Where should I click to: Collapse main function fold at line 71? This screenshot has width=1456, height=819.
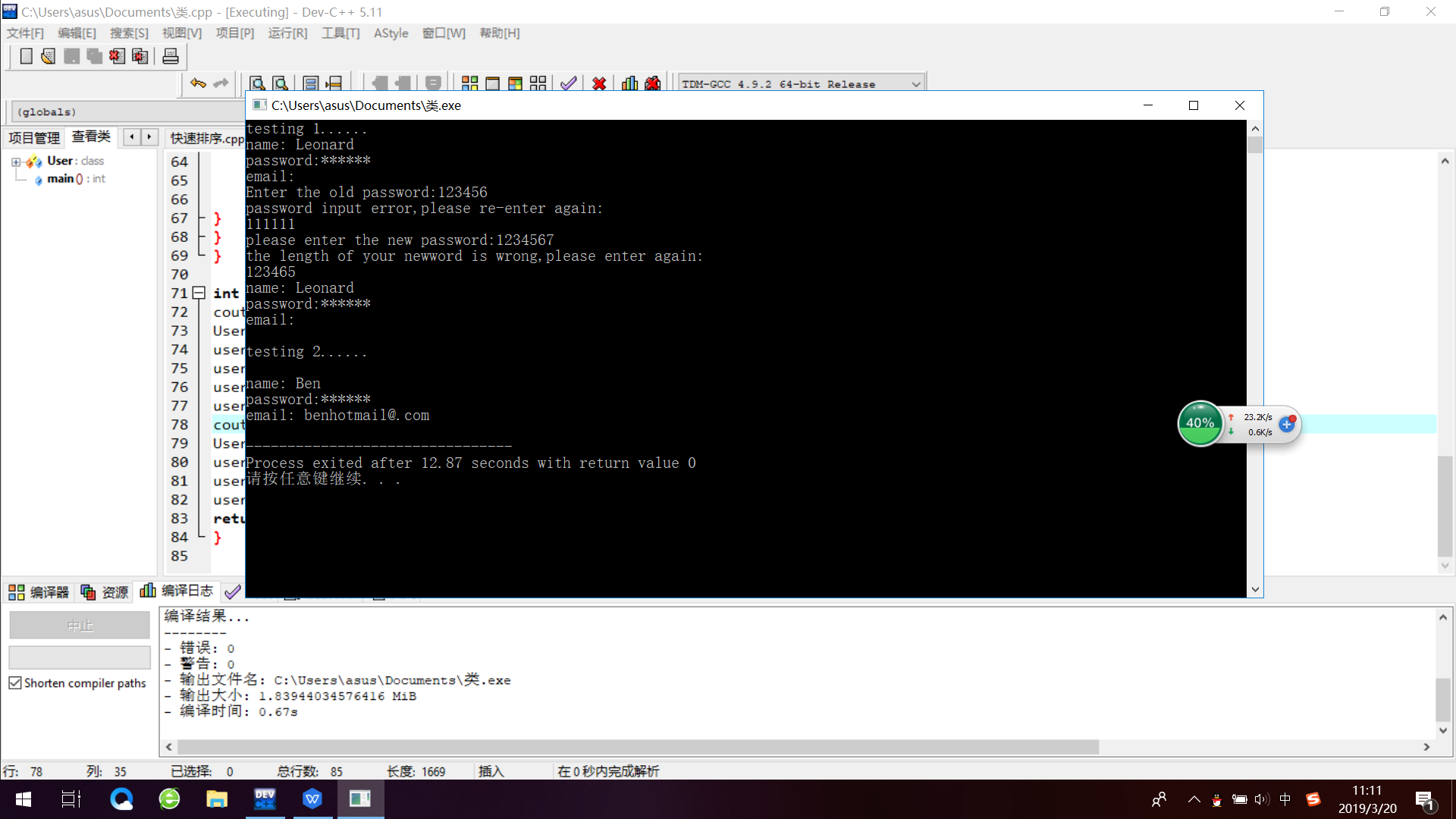coord(199,293)
